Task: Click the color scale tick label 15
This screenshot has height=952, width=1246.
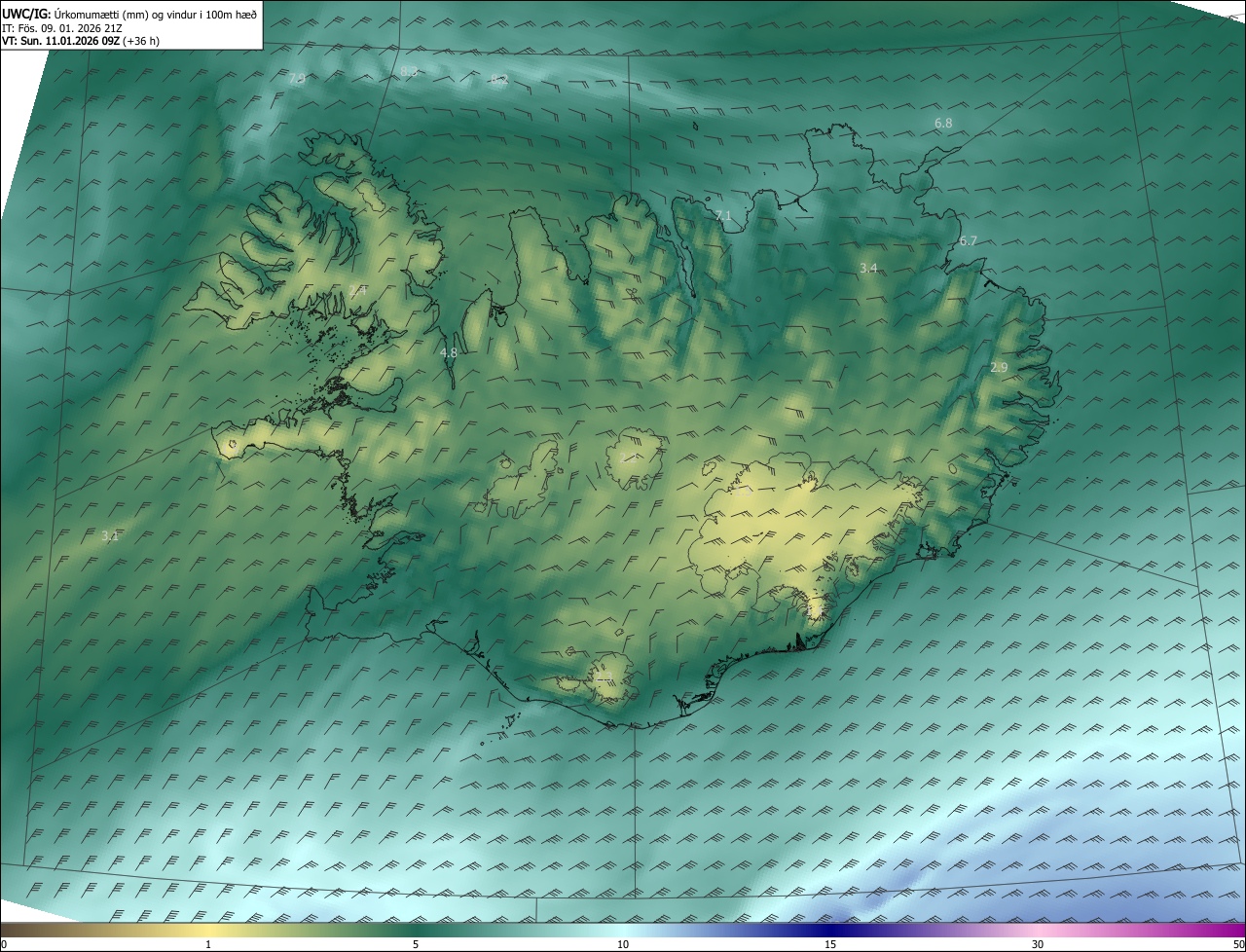Action: coord(830,944)
